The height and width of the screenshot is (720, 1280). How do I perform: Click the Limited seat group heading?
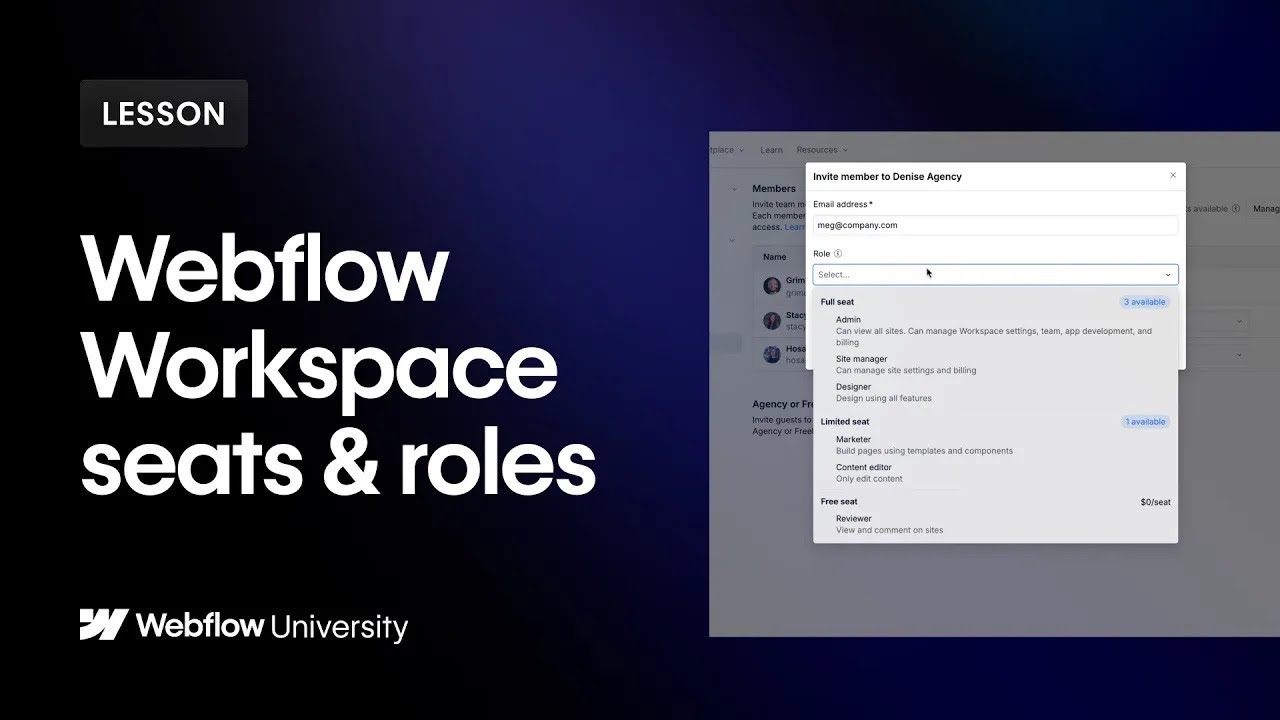[x=845, y=422]
